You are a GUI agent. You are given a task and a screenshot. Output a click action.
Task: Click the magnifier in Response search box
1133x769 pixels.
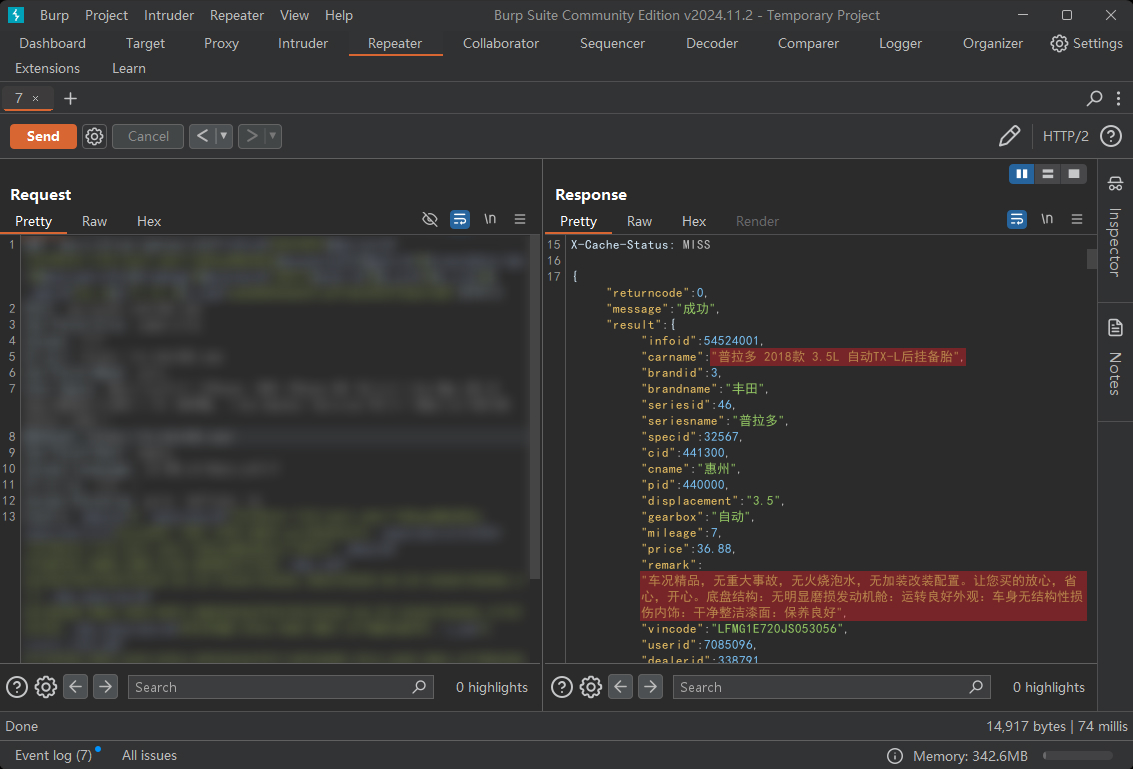[x=976, y=687]
